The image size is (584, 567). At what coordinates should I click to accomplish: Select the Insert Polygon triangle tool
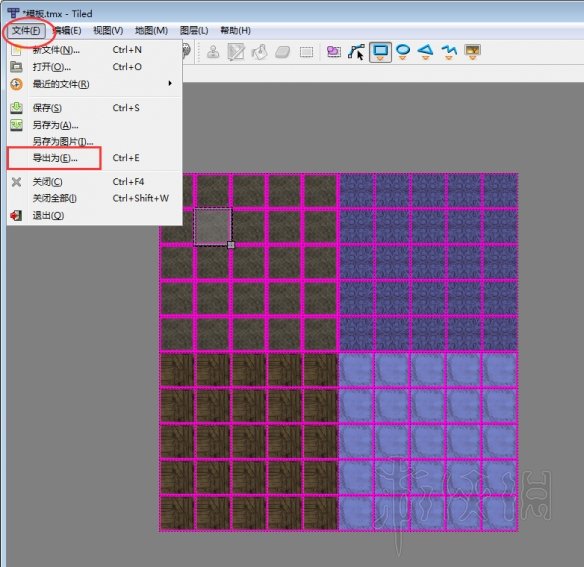point(426,52)
